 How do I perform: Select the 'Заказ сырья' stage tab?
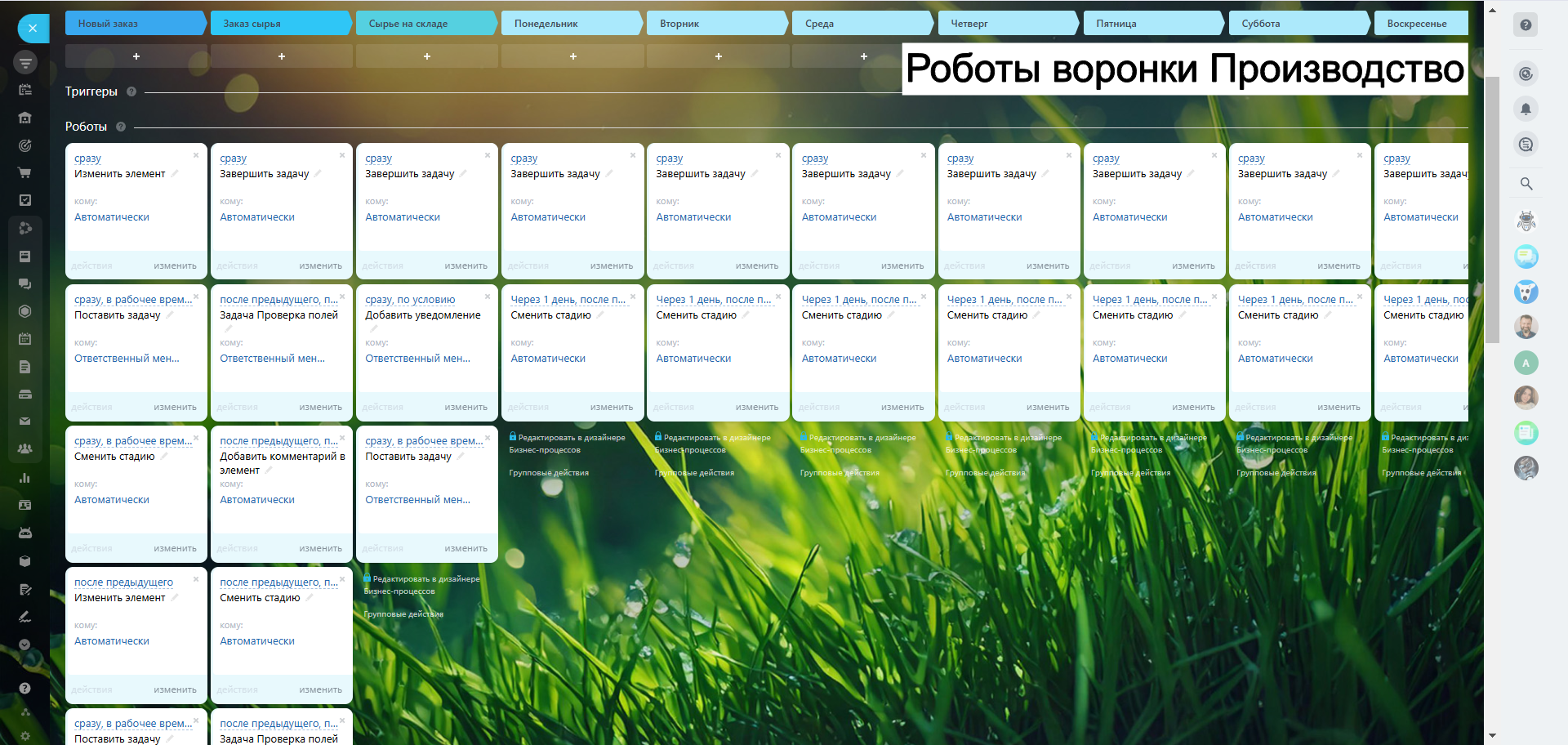point(279,24)
